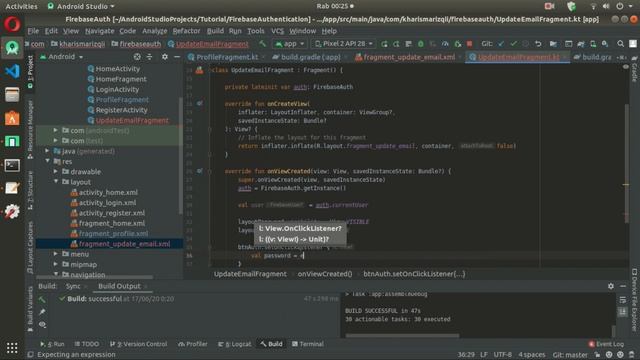640x360 pixels.
Task: Click the scroll-from-source target icon in Project panel
Action: [137, 57]
